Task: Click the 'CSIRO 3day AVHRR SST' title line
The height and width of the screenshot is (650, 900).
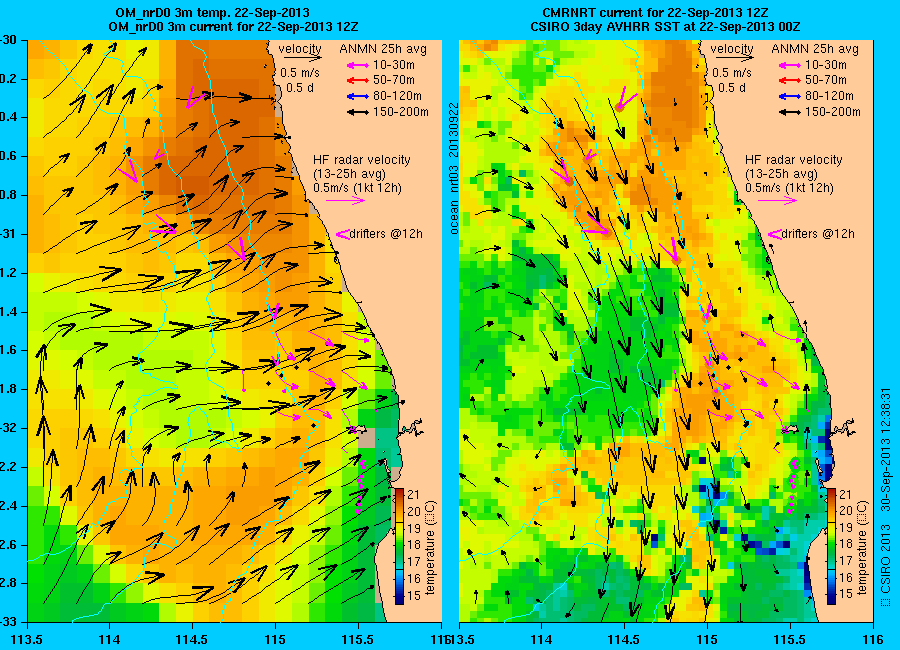Action: tap(665, 26)
